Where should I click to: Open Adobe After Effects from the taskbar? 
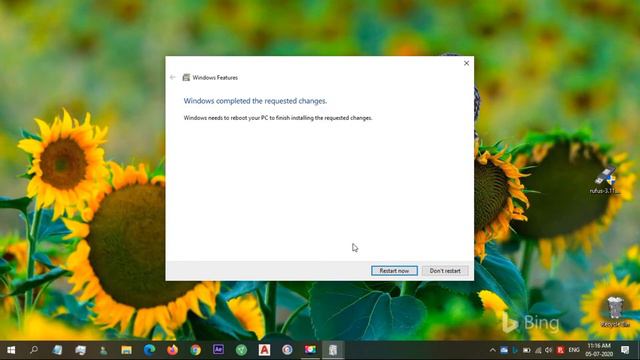(x=218, y=350)
